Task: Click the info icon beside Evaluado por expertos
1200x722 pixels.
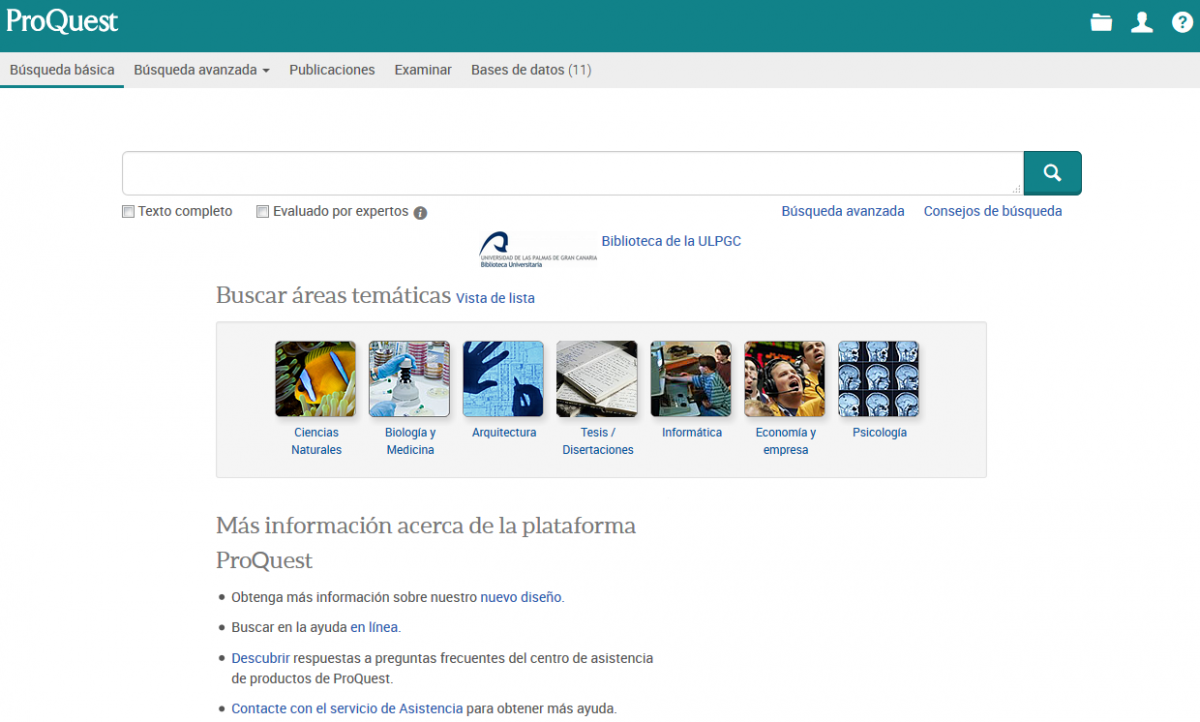Action: click(420, 212)
